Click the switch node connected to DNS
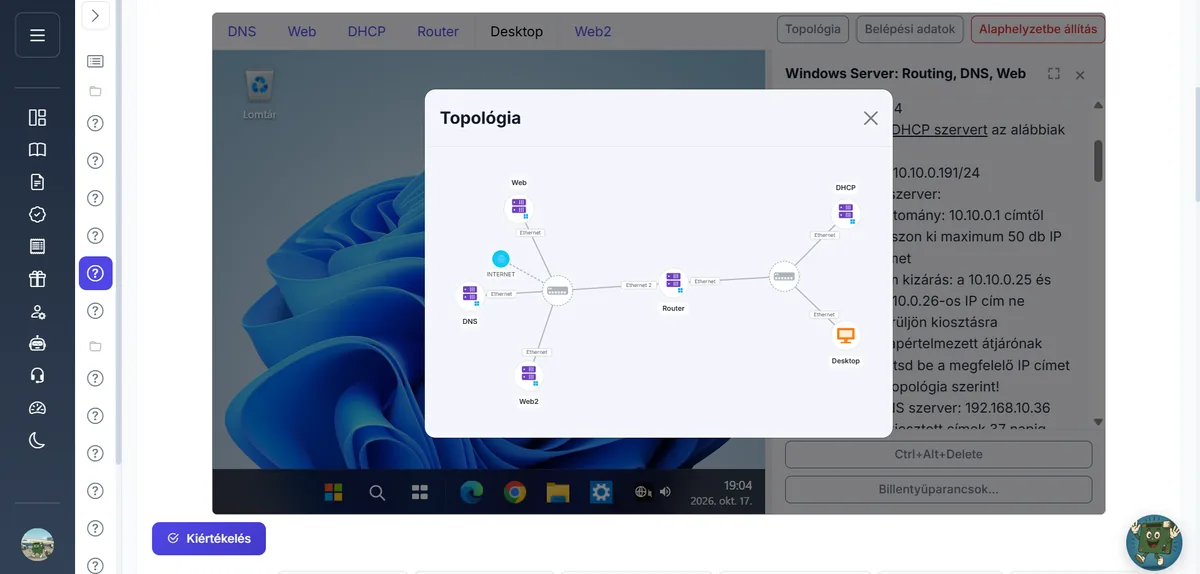 (x=557, y=290)
